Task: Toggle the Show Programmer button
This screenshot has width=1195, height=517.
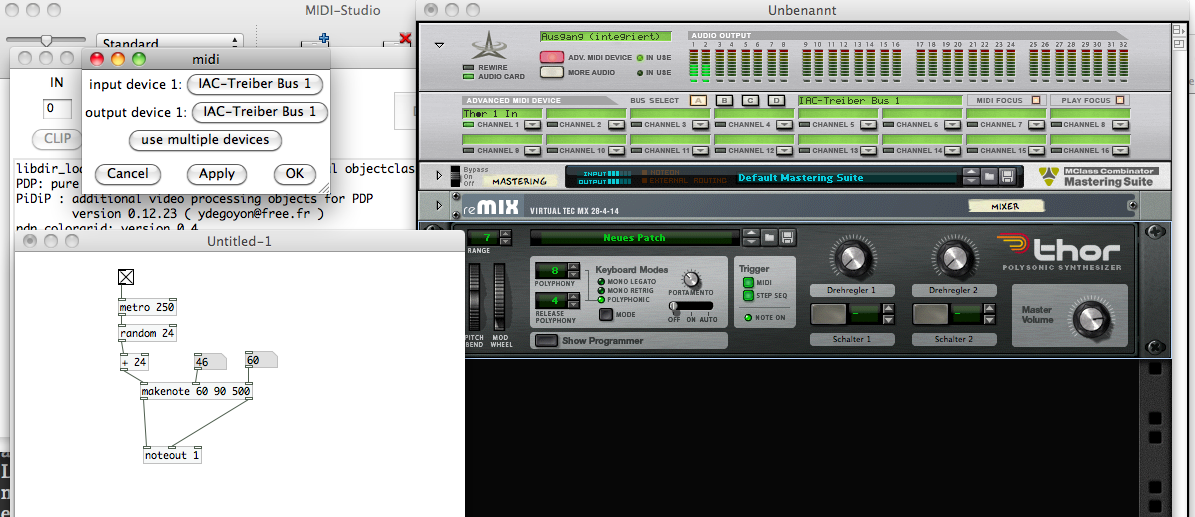Action: (546, 341)
